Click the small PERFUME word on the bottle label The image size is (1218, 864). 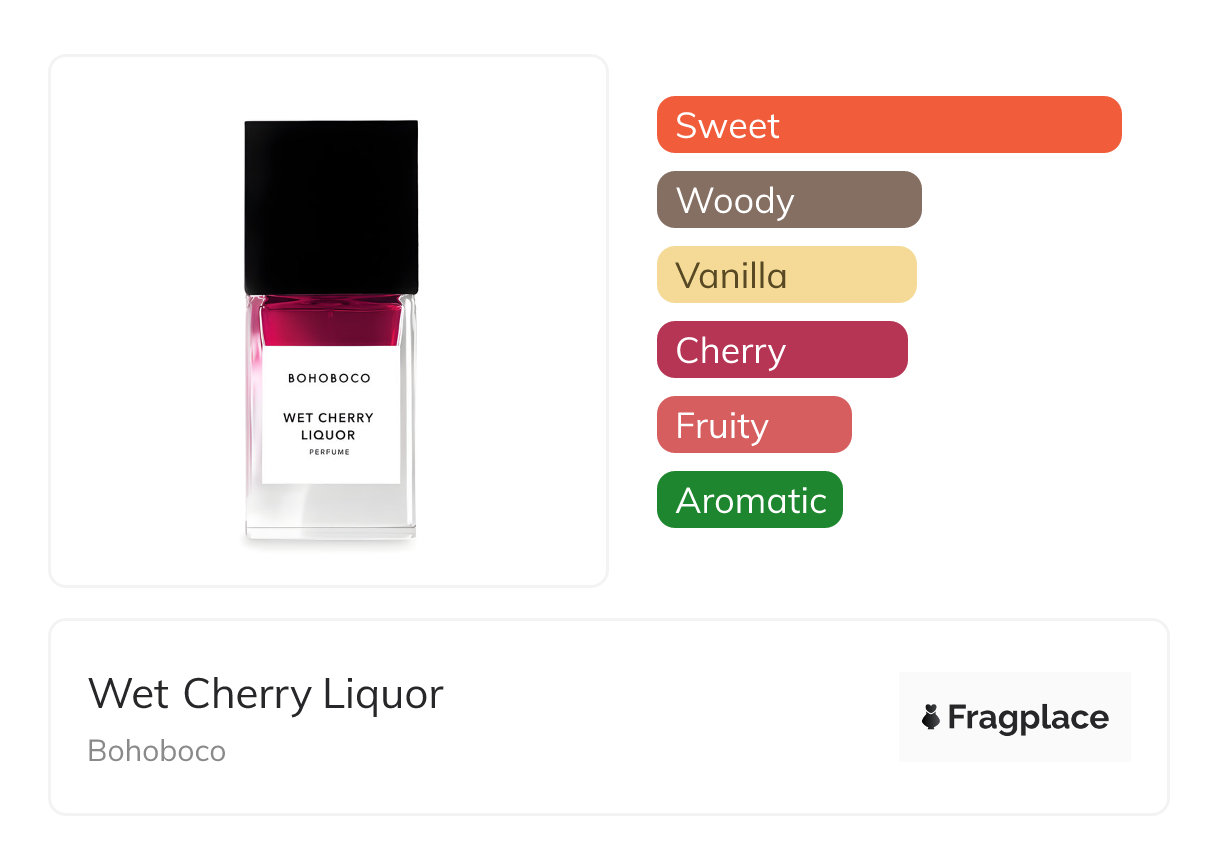328,453
